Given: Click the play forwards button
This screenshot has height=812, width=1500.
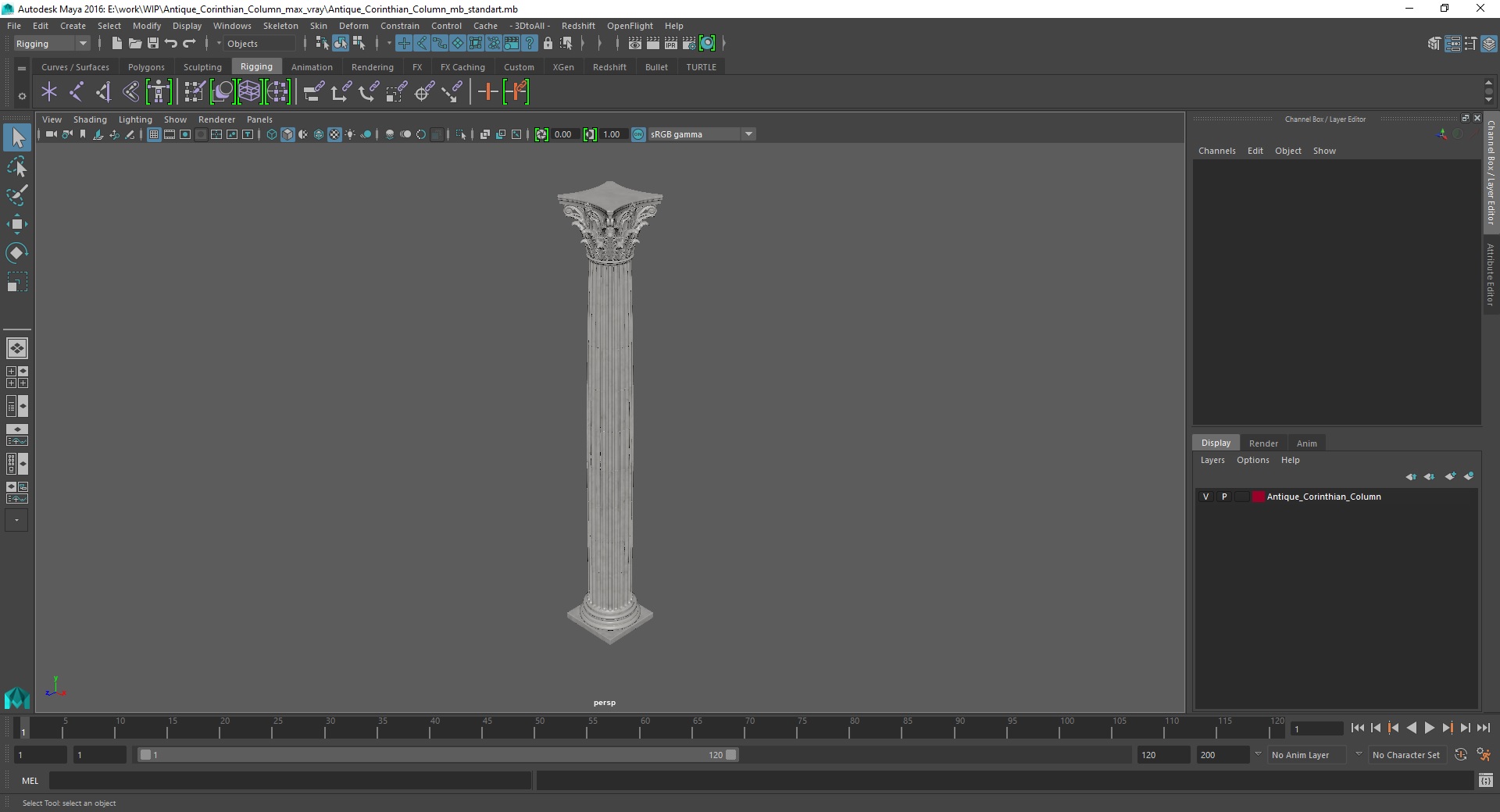Looking at the screenshot, I should pos(1429,728).
